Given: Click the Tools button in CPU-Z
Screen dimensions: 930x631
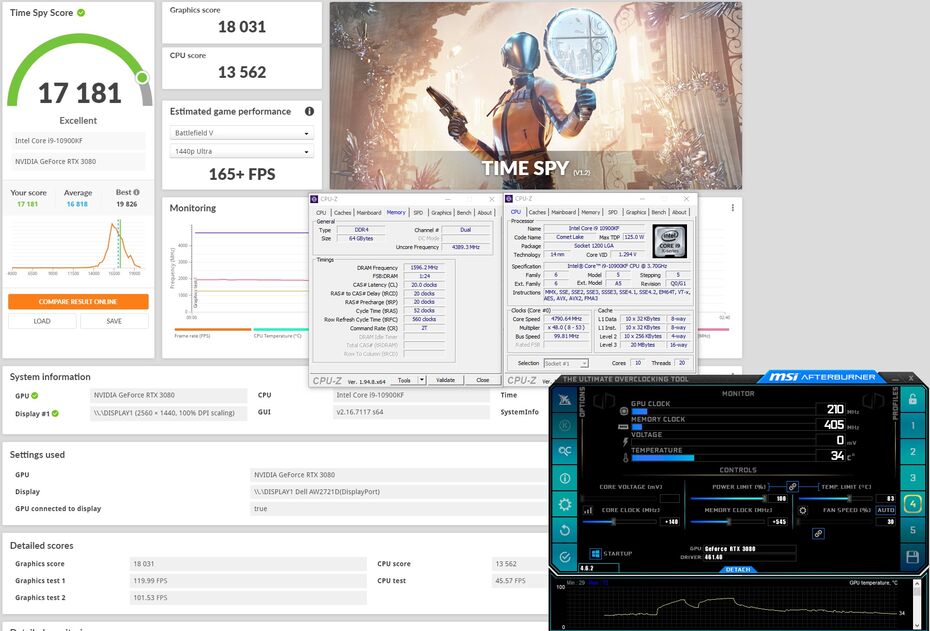Looking at the screenshot, I should [404, 380].
